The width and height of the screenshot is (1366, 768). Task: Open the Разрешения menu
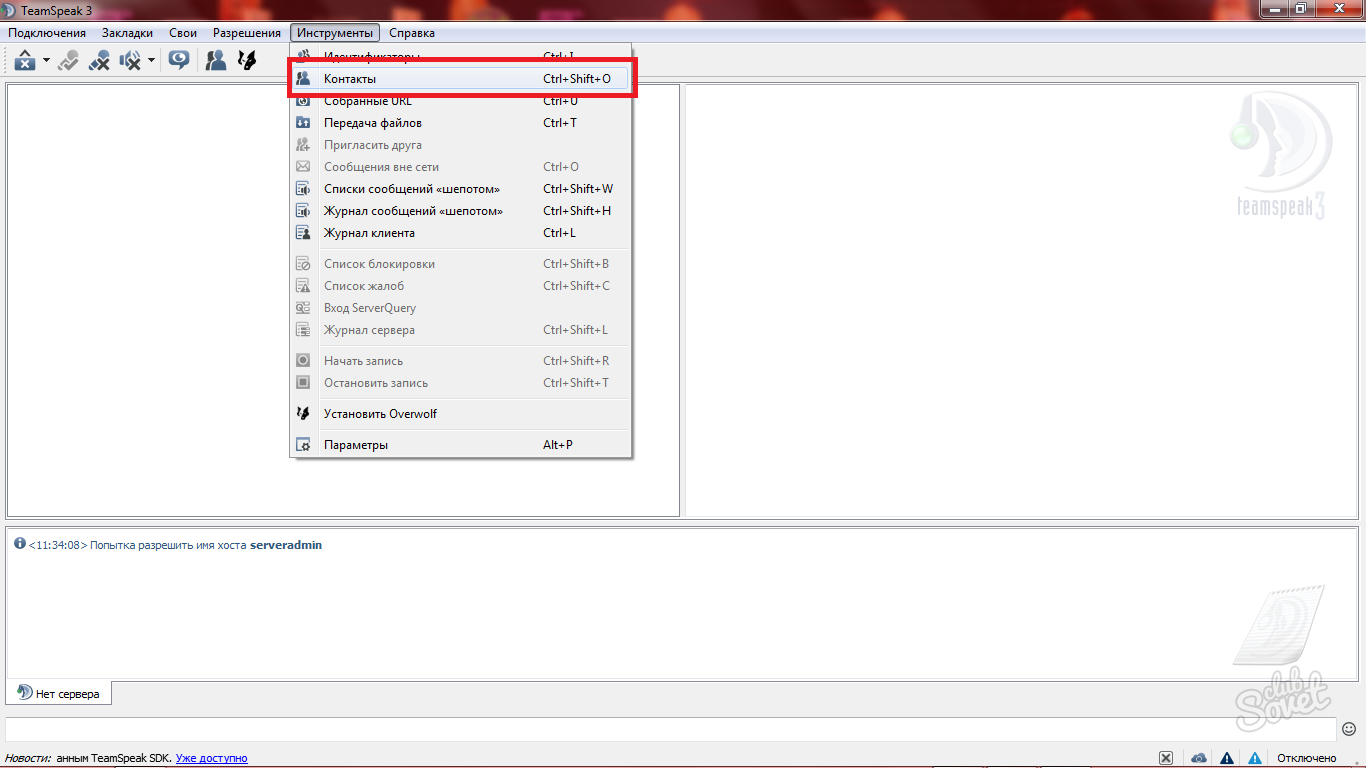pos(247,33)
